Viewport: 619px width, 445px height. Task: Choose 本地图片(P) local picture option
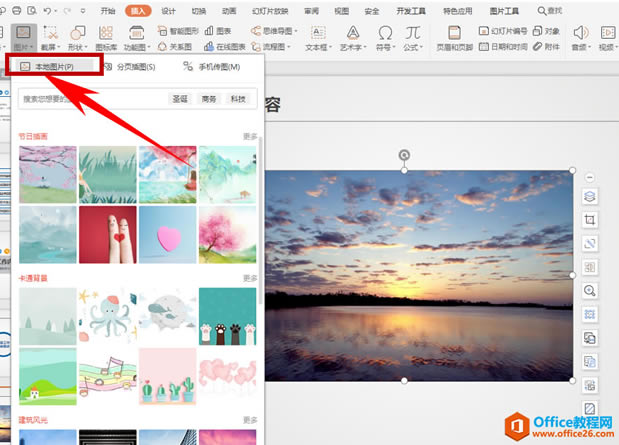point(54,66)
